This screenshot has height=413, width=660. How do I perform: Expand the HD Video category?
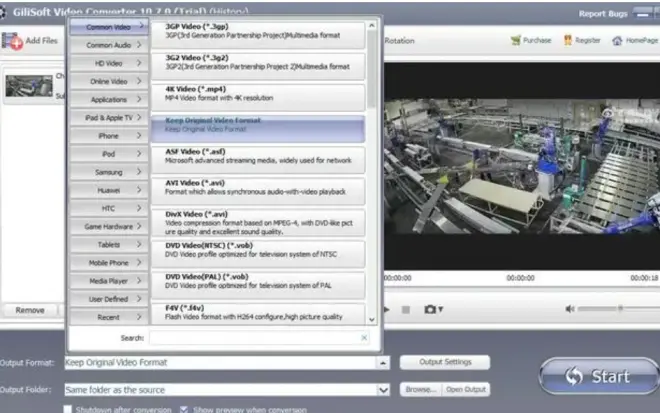pos(108,63)
